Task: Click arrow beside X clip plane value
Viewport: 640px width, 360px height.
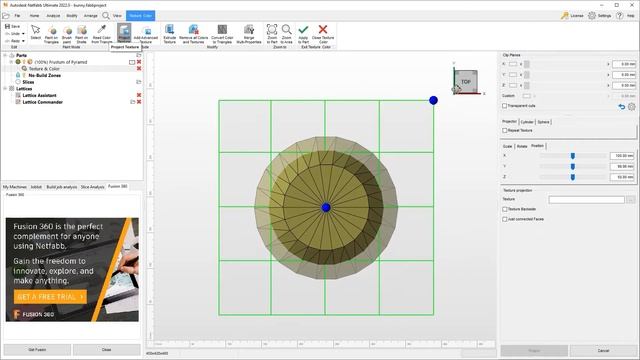Action: [608, 64]
